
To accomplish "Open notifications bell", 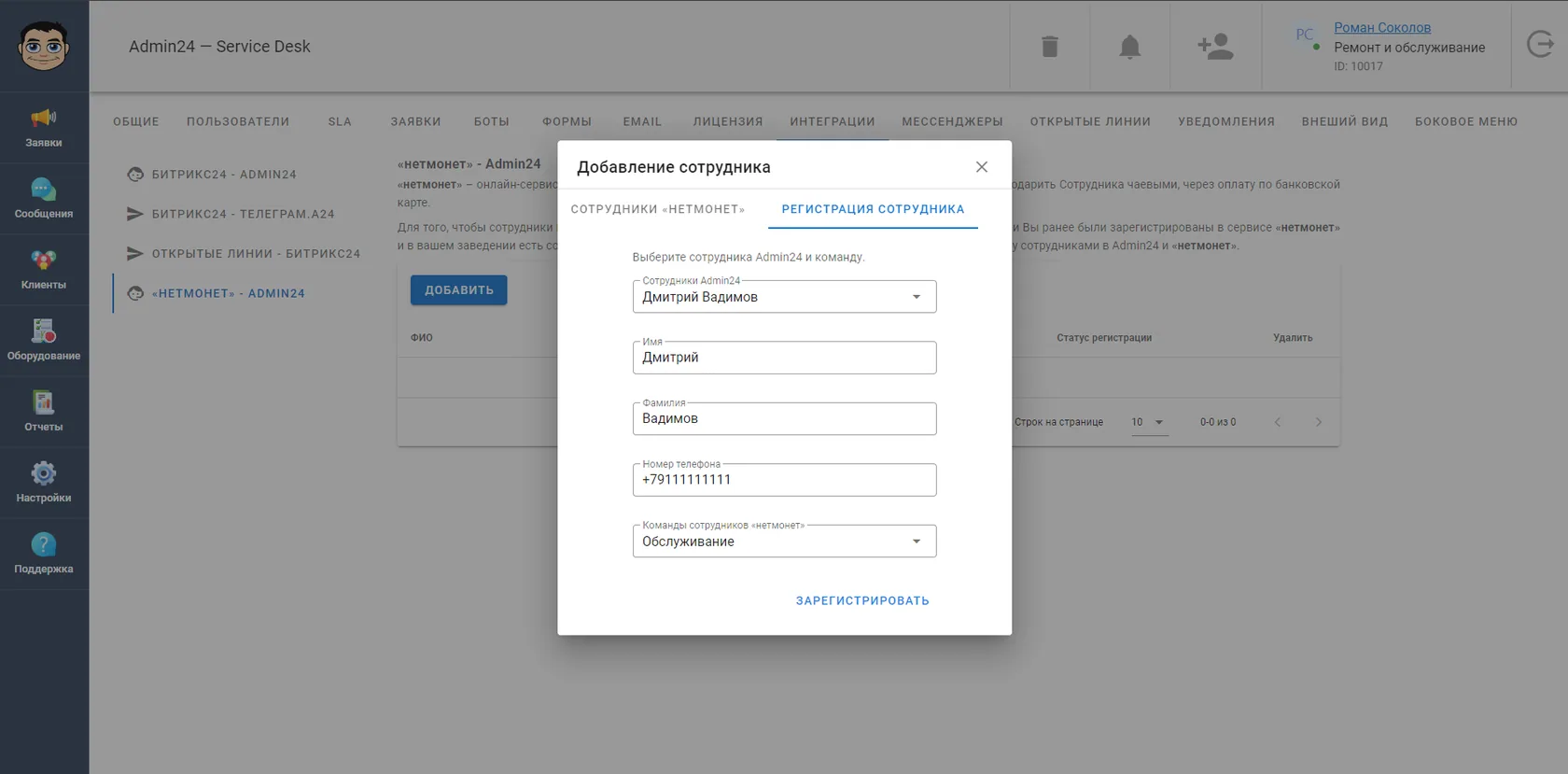I will click(x=1129, y=46).
